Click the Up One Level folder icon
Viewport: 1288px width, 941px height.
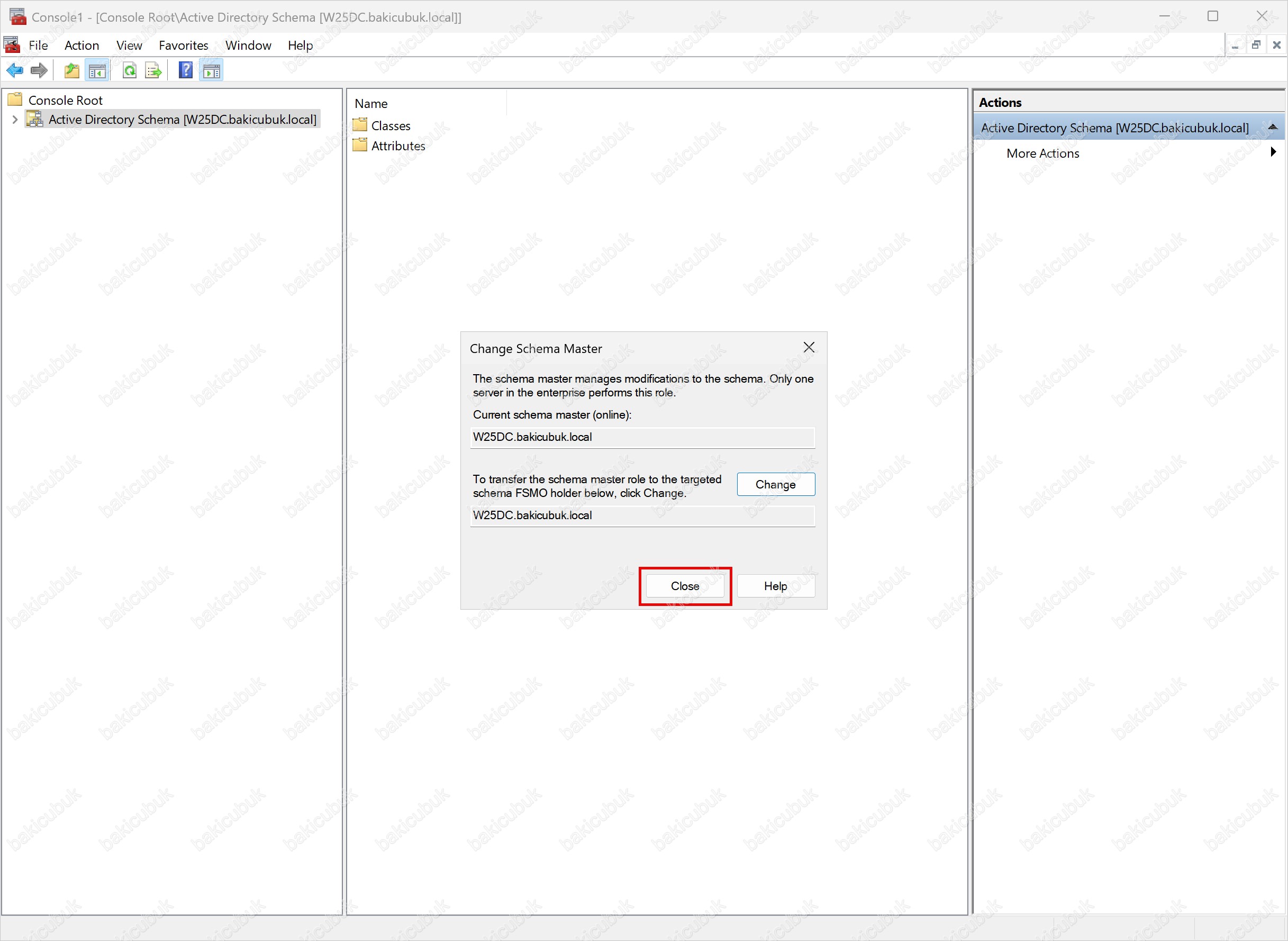coord(72,70)
